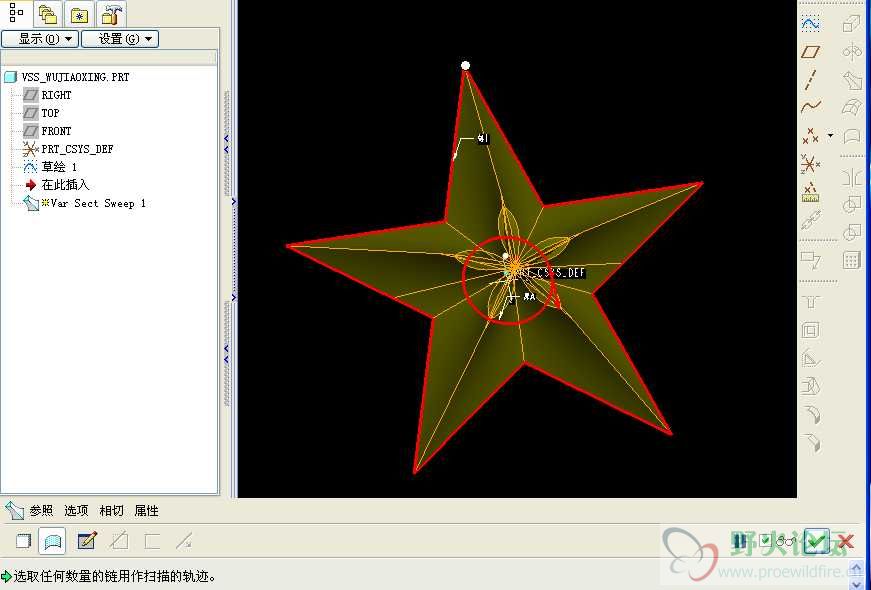Click the PRT_CSYS_DEF label in viewport
The height and width of the screenshot is (590, 871).
coord(553,273)
